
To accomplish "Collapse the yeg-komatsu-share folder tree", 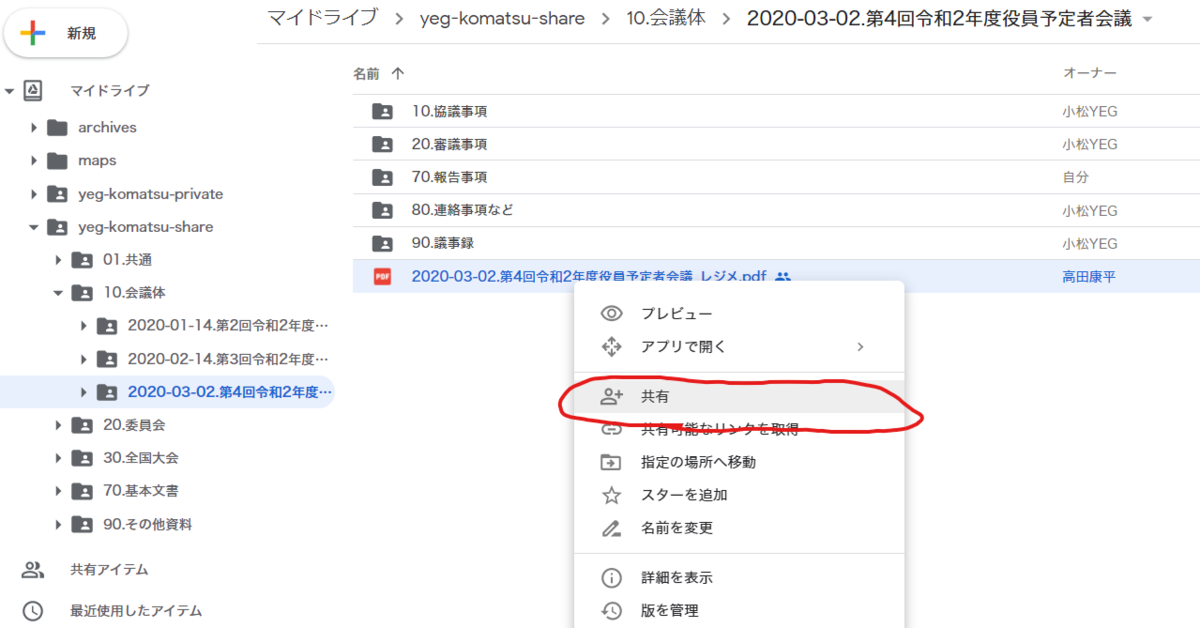I will (34, 227).
